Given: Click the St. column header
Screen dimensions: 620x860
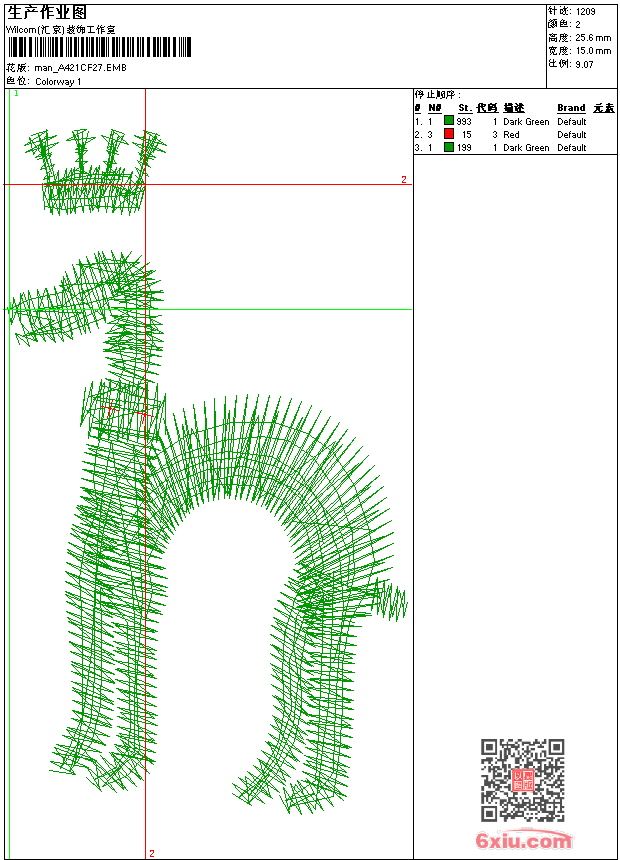Looking at the screenshot, I should point(464,108).
